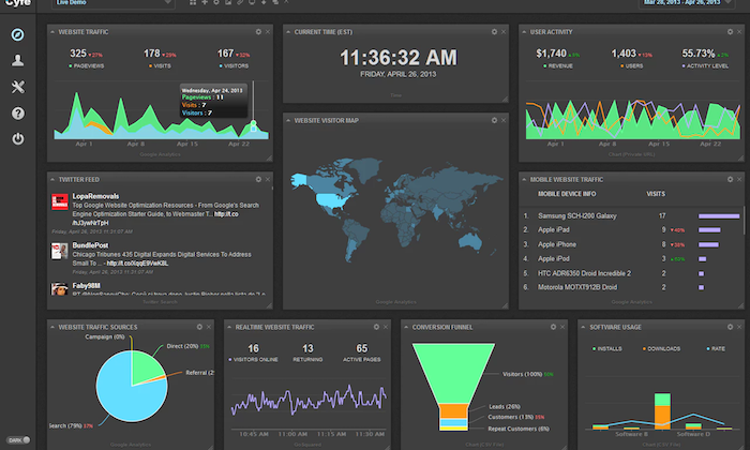Click the power logout icon in sidebar

point(18,139)
